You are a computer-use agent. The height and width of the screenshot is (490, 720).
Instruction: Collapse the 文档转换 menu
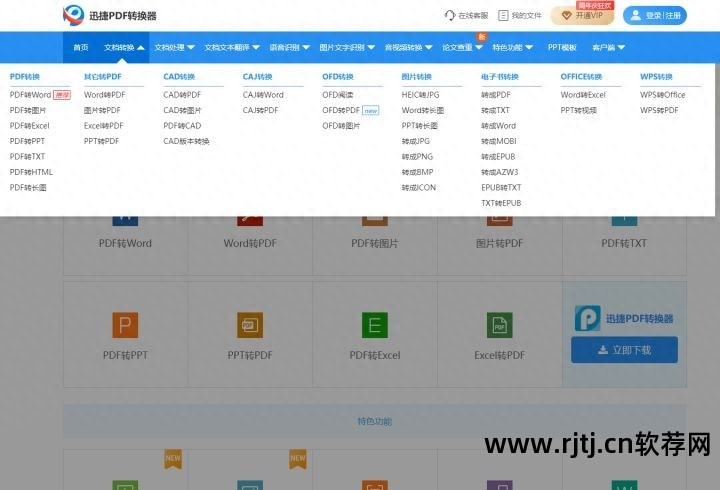[x=124, y=47]
